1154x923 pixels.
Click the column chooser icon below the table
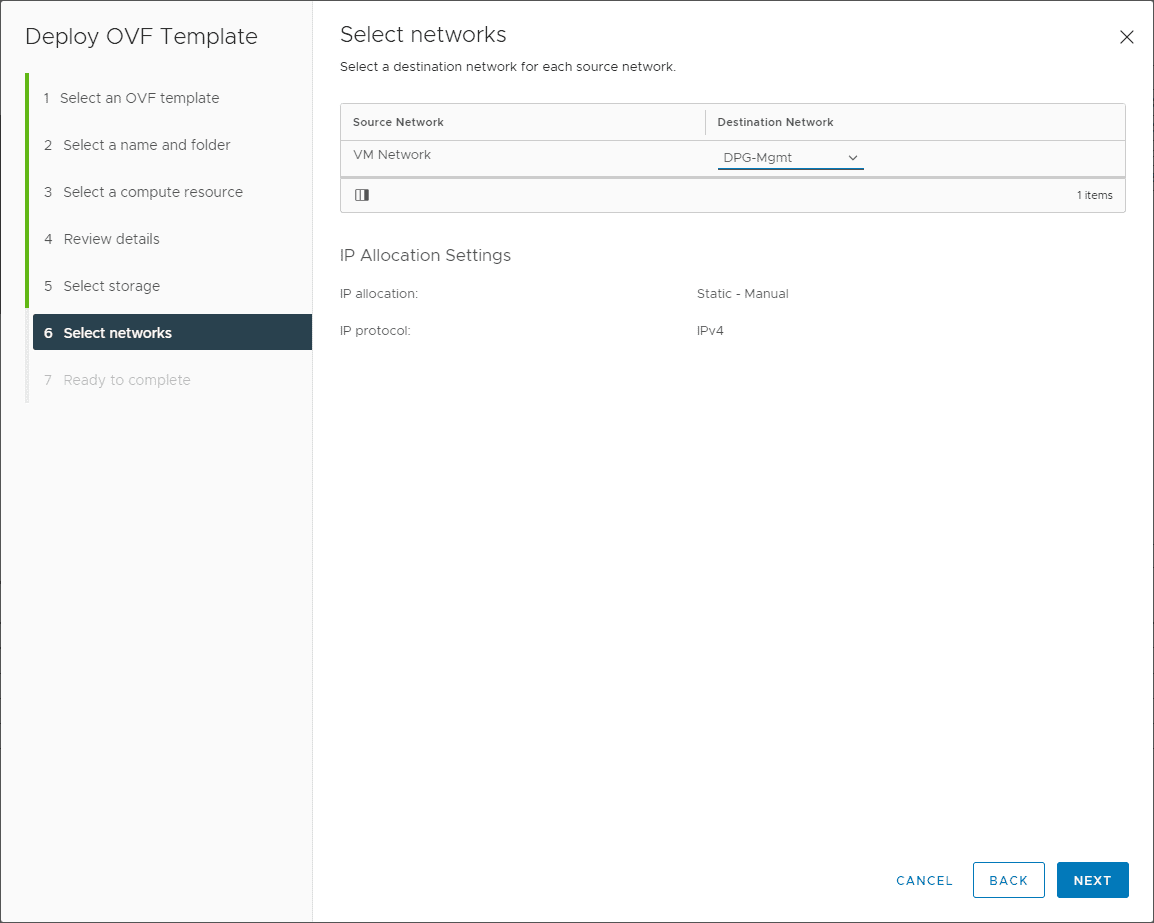coord(362,195)
